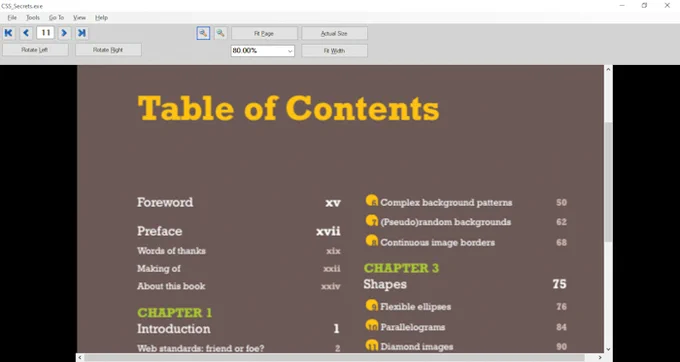
Task: Jump to the last page
Action: pos(82,33)
